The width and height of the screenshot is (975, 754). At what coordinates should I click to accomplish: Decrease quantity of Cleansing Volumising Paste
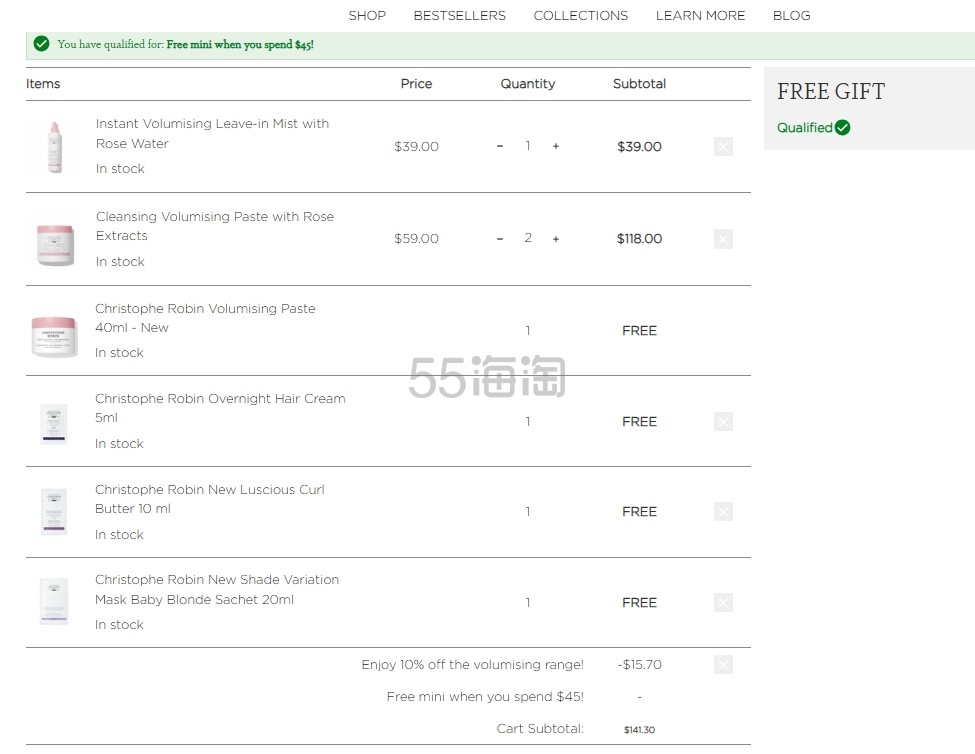[x=499, y=239]
